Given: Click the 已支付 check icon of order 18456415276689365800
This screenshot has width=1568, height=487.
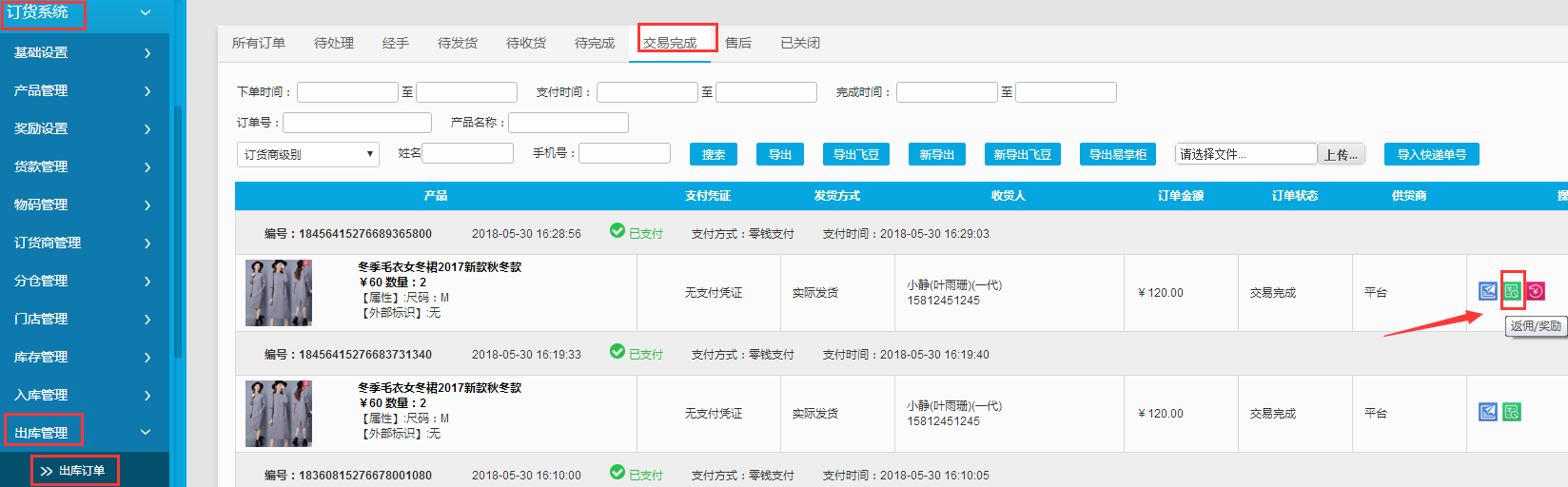Looking at the screenshot, I should pyautogui.click(x=617, y=231).
